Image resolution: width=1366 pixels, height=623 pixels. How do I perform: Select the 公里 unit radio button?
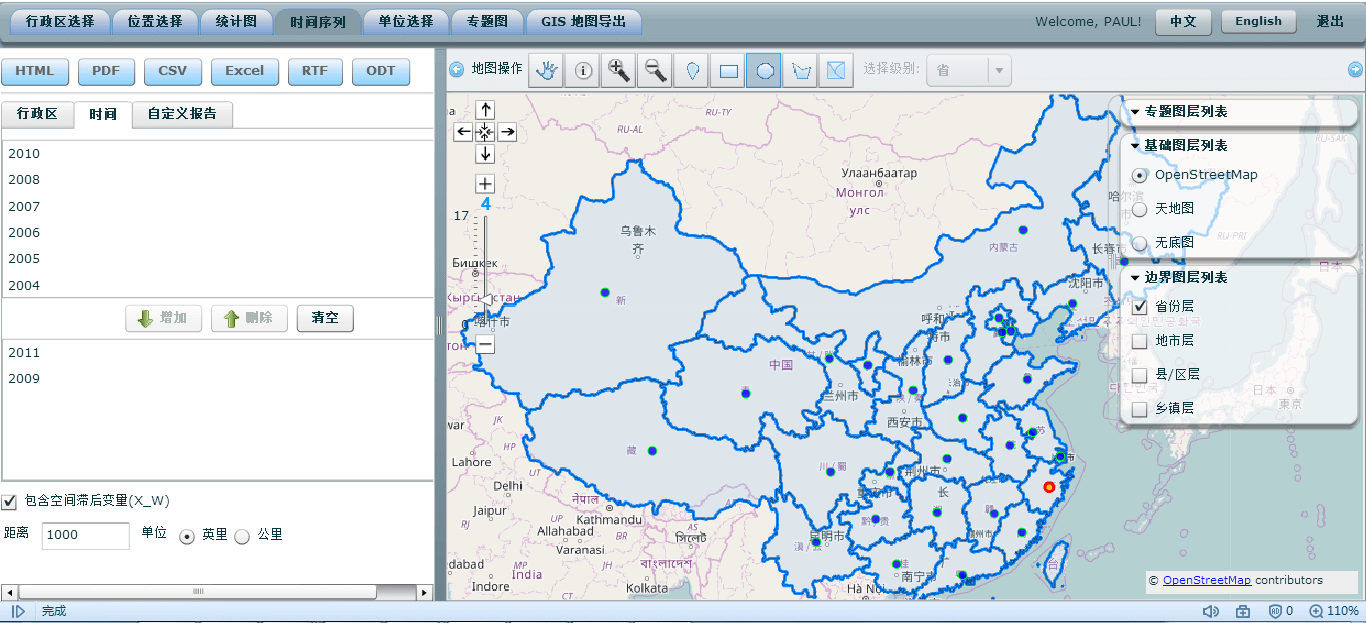point(242,537)
